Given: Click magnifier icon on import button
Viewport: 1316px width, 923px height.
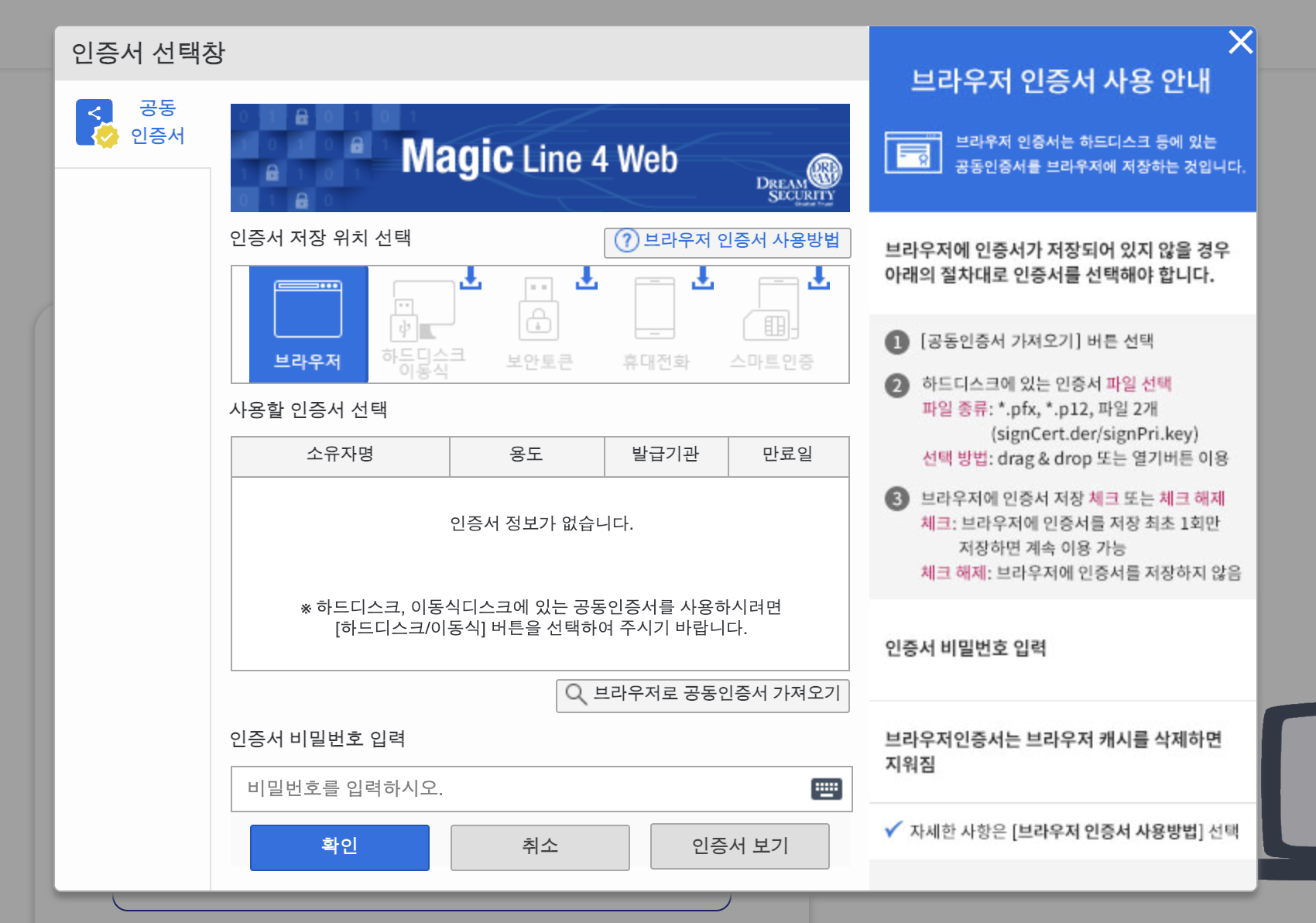Looking at the screenshot, I should 575,694.
